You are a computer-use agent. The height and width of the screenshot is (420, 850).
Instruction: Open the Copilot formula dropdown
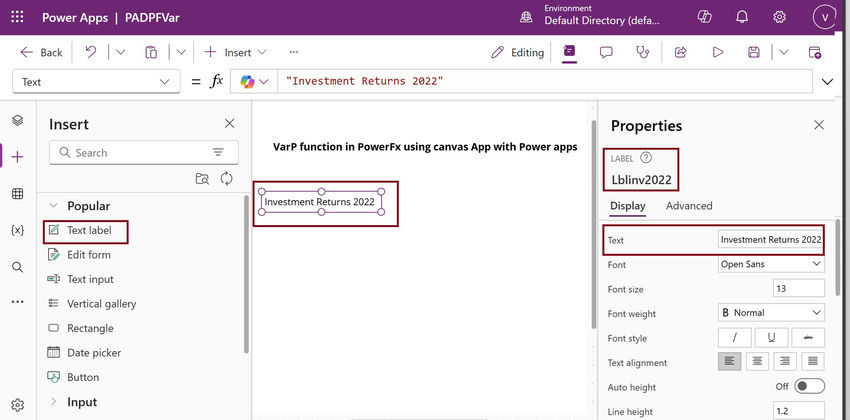tap(254, 82)
